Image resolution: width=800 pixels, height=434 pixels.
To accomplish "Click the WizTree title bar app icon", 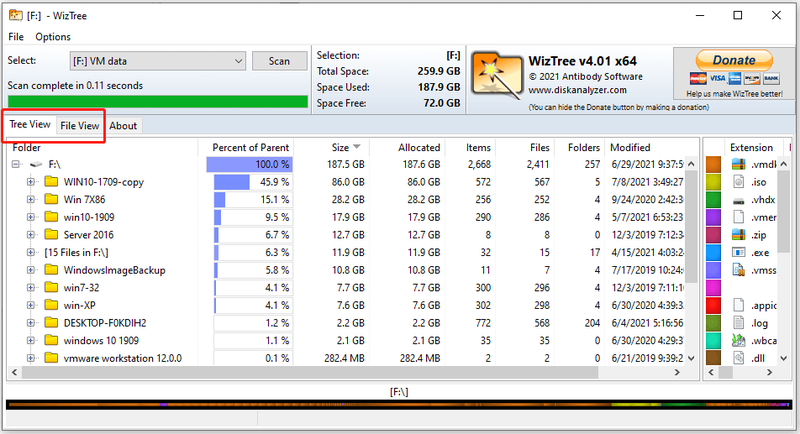I will (x=16, y=15).
